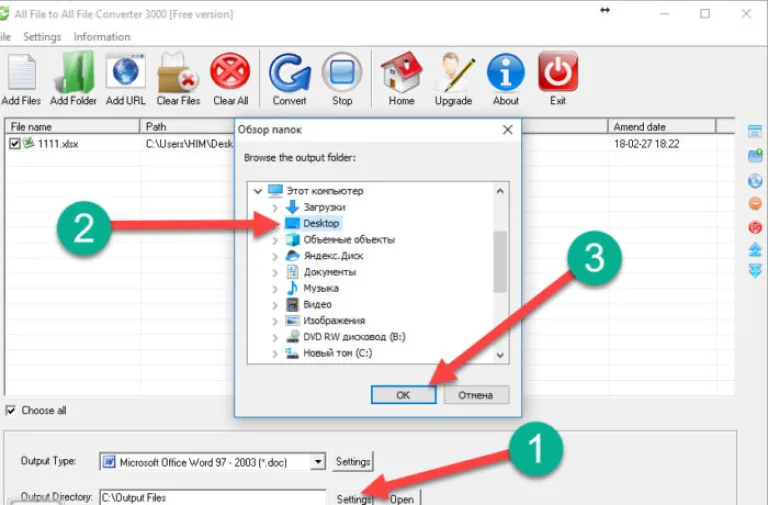This screenshot has height=505, width=768.
Task: Click Settings next to Output Directory
Action: [354, 498]
